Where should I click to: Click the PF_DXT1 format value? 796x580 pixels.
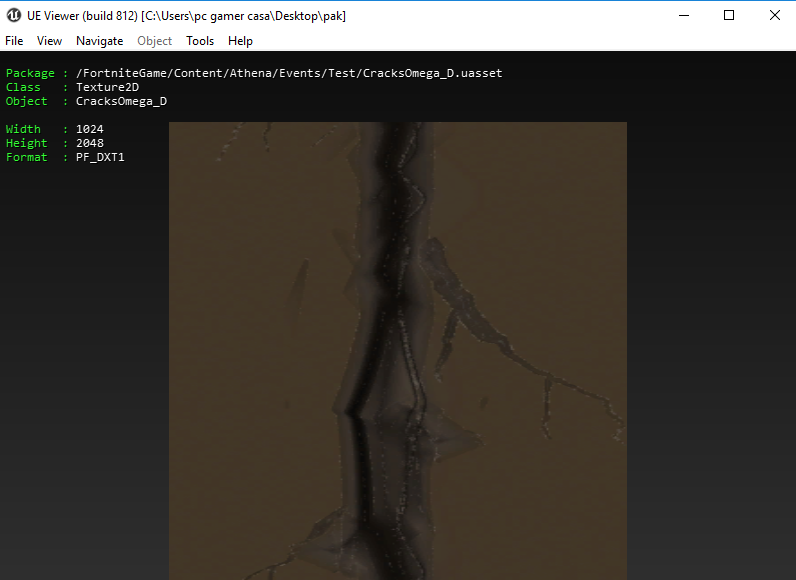point(100,157)
